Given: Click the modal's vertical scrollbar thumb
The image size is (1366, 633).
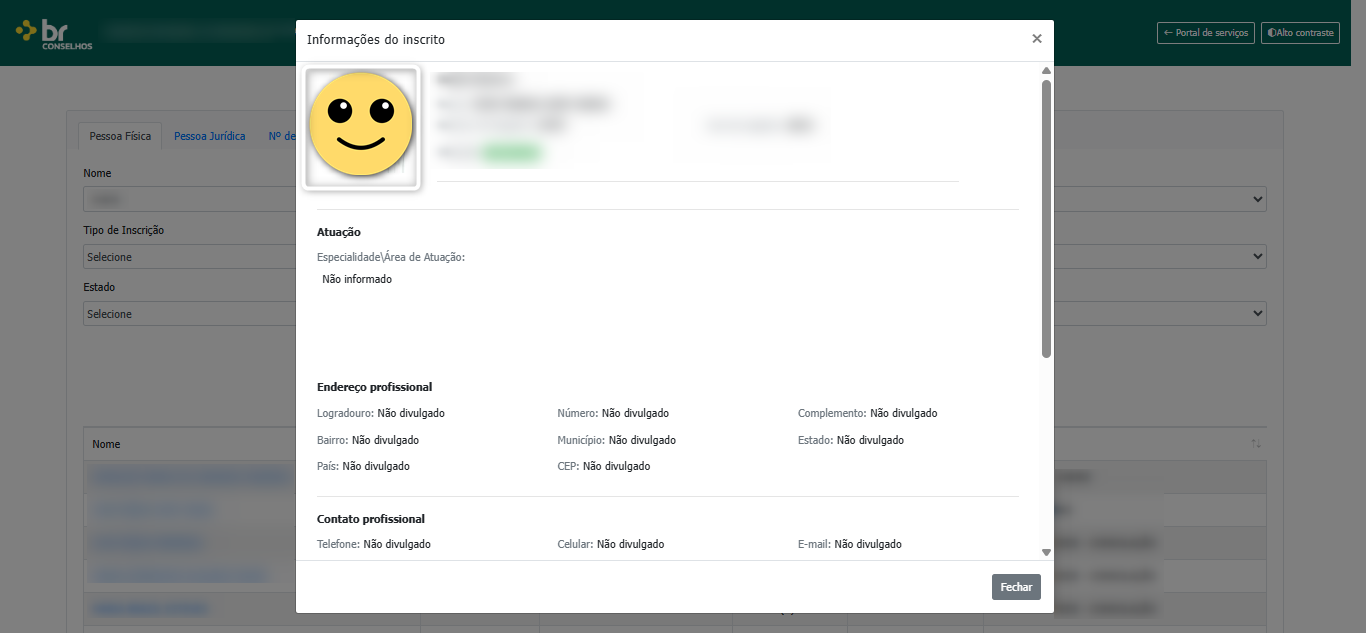Looking at the screenshot, I should click(x=1046, y=219).
